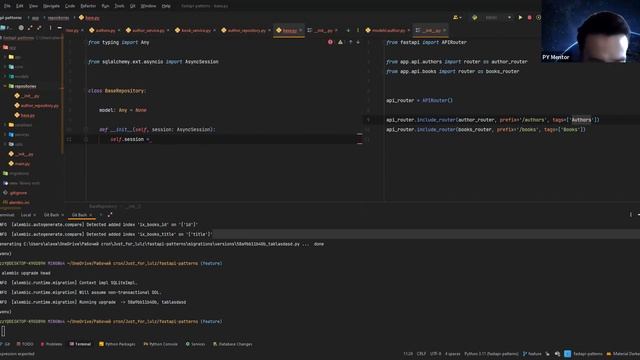640x360 pixels.
Task: Open the Git menu
Action: tap(133, 6)
